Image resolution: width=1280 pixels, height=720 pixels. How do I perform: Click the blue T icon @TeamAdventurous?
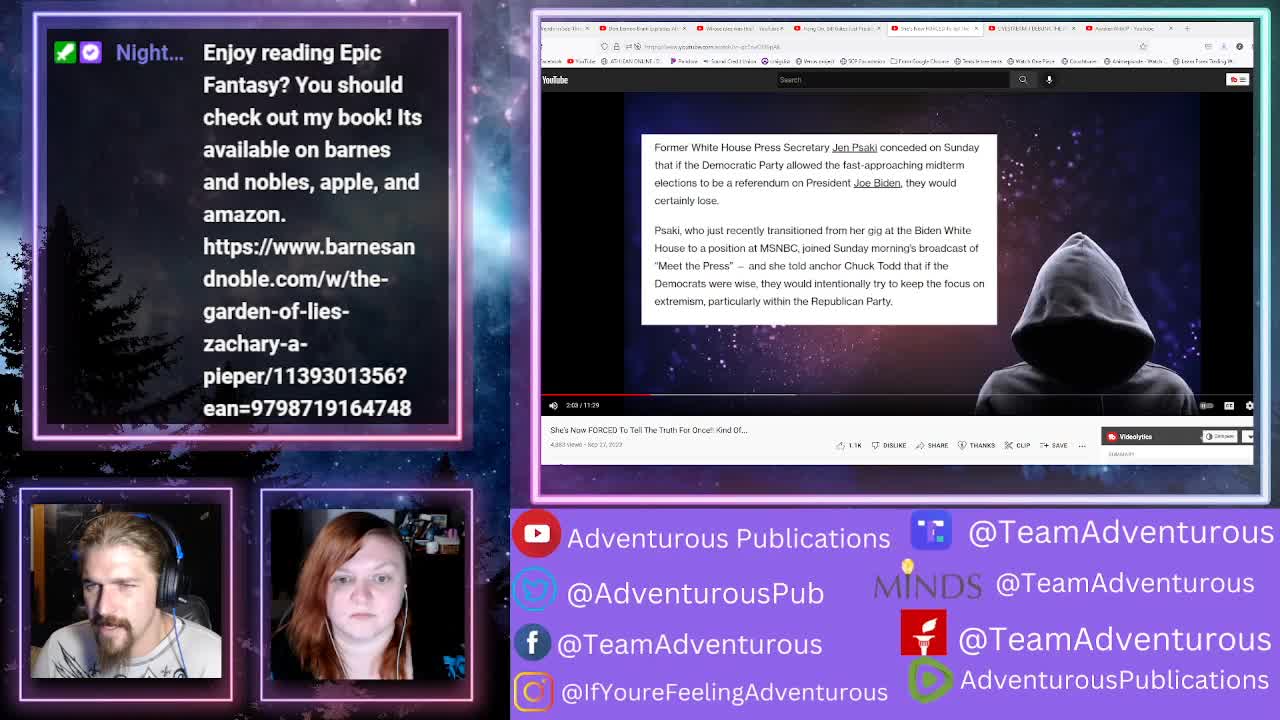click(931, 530)
